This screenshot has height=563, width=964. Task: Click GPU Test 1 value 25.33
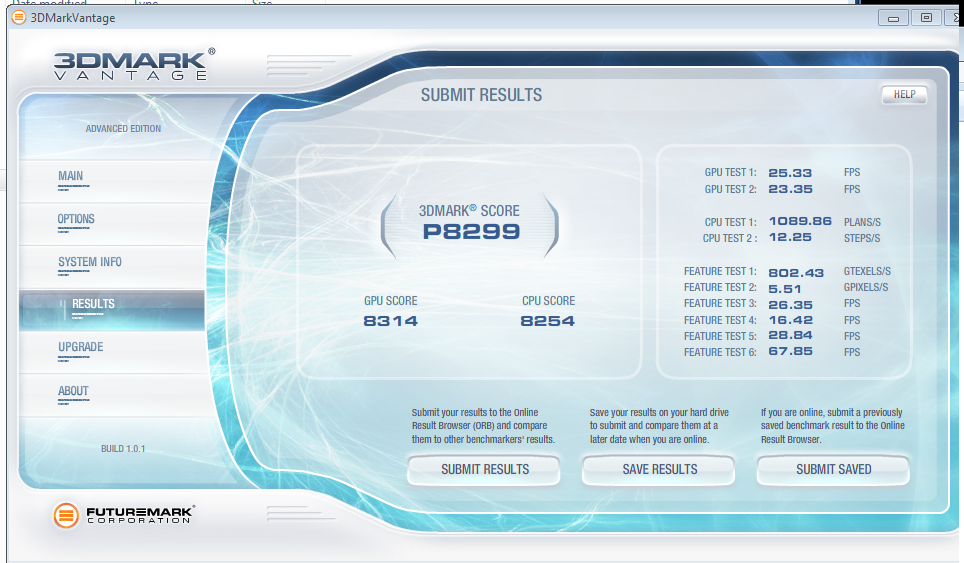tap(790, 173)
